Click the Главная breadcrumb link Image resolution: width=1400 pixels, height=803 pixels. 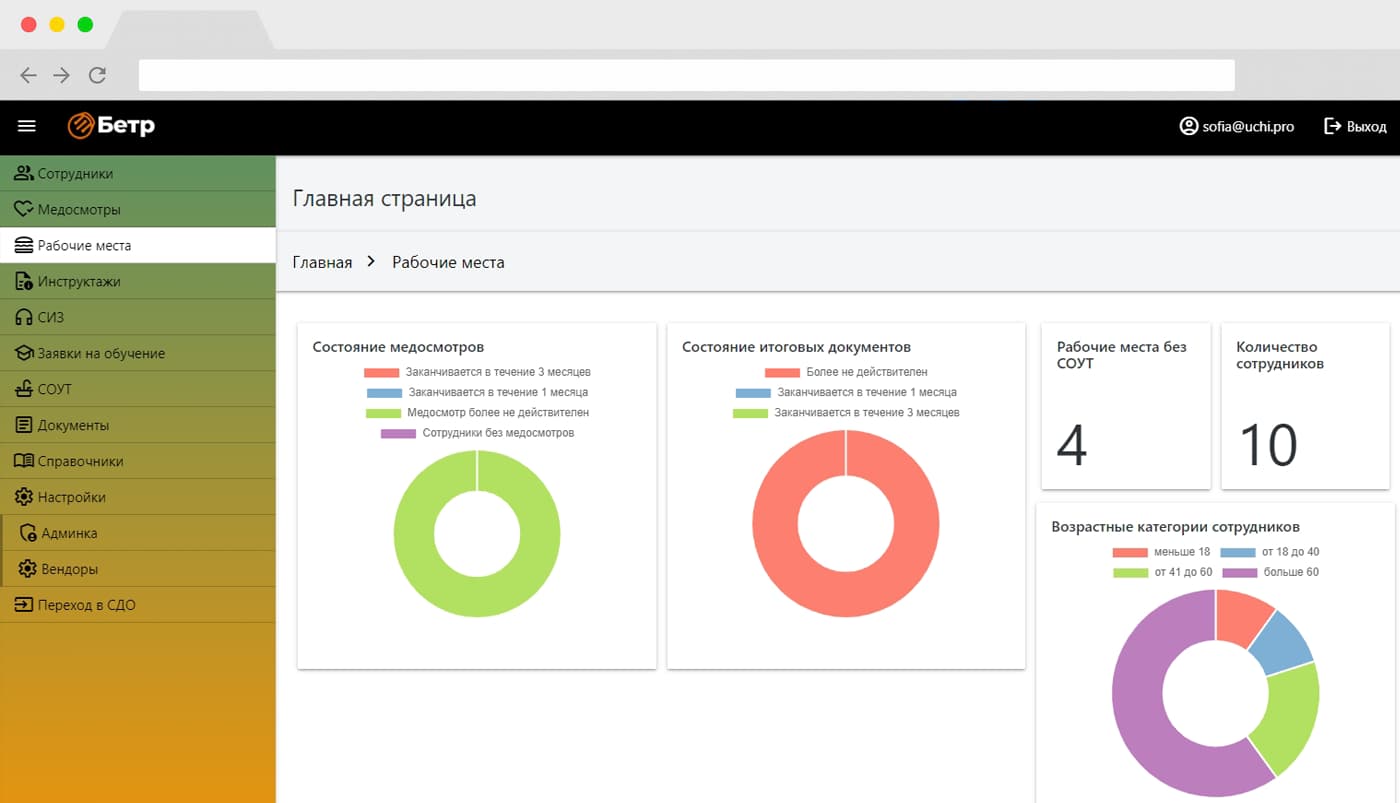[x=322, y=262]
